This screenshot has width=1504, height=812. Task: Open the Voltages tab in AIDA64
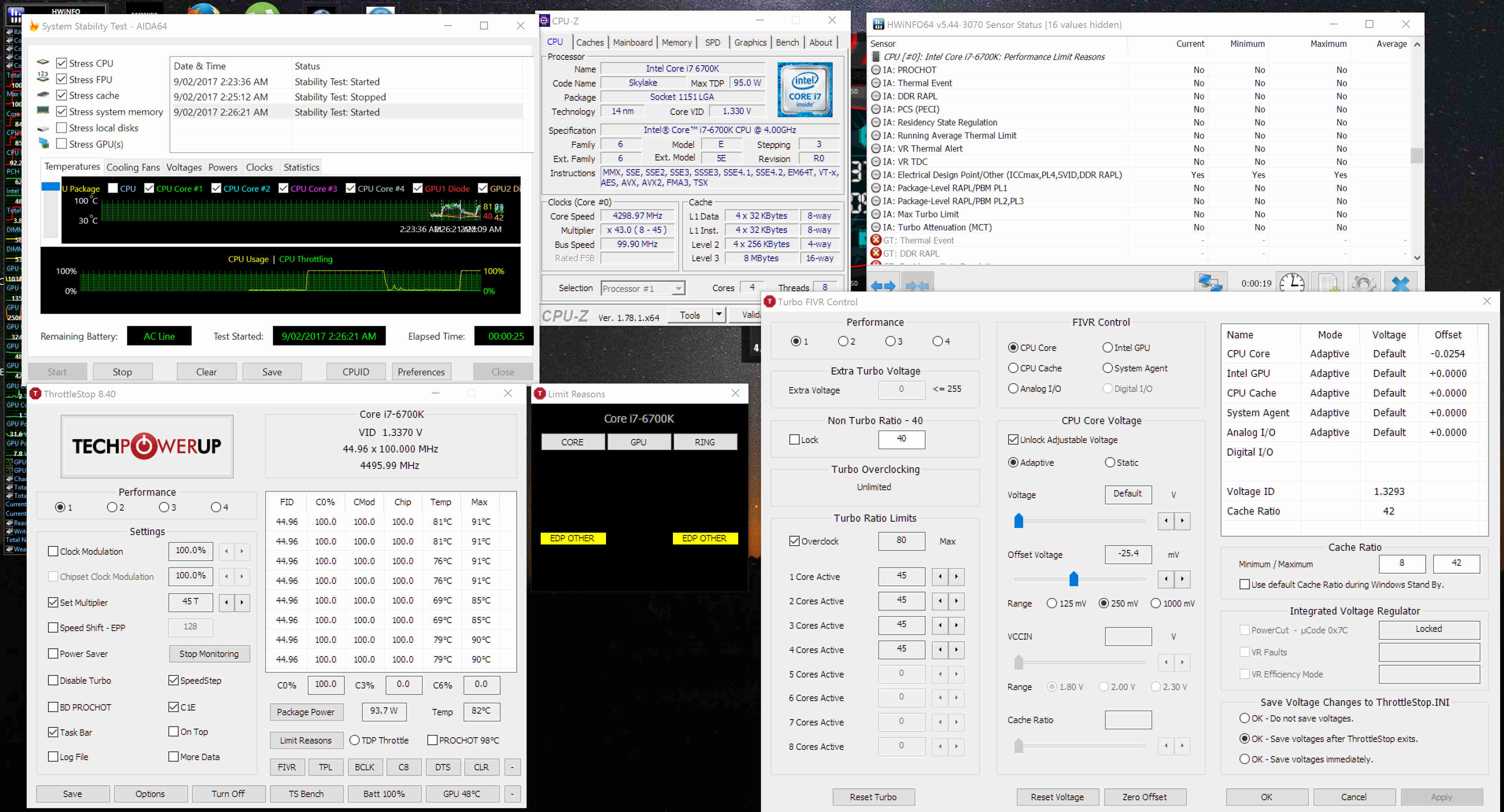pyautogui.click(x=184, y=168)
